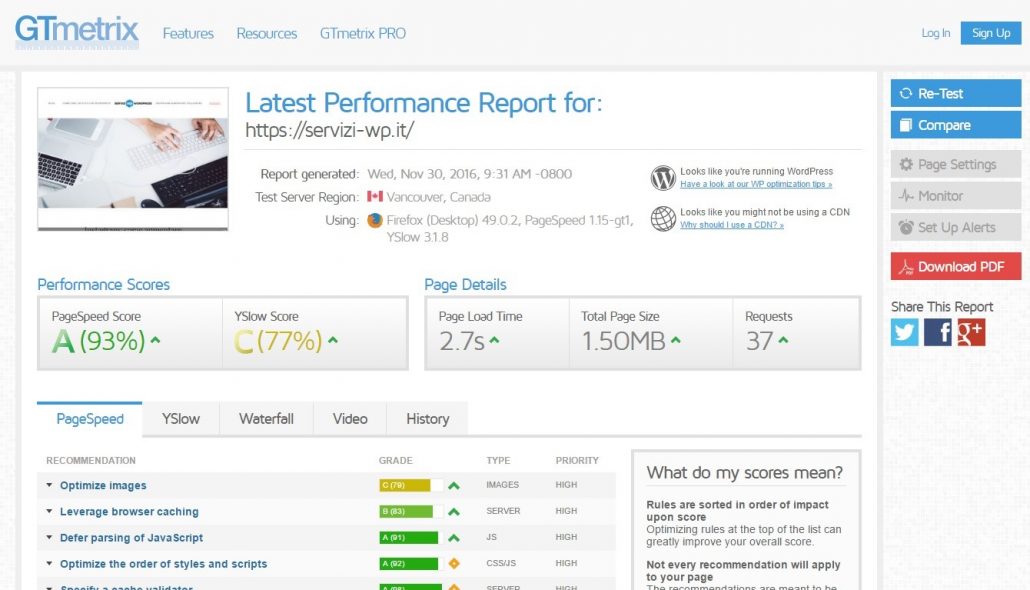This screenshot has height=590, width=1030.
Task: Open the Video tab
Action: (350, 419)
